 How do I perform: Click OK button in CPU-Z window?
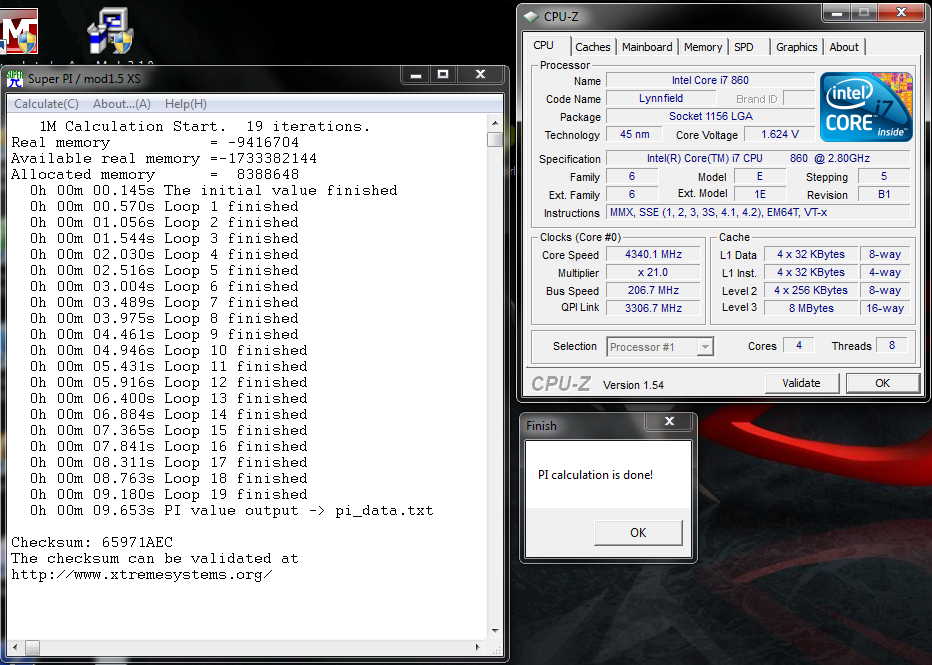(x=883, y=383)
